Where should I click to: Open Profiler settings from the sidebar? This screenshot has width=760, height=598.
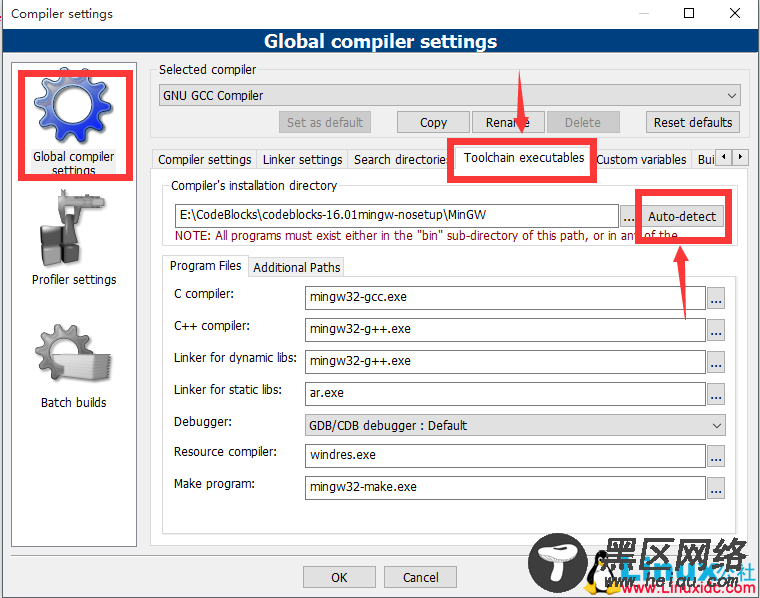(73, 236)
